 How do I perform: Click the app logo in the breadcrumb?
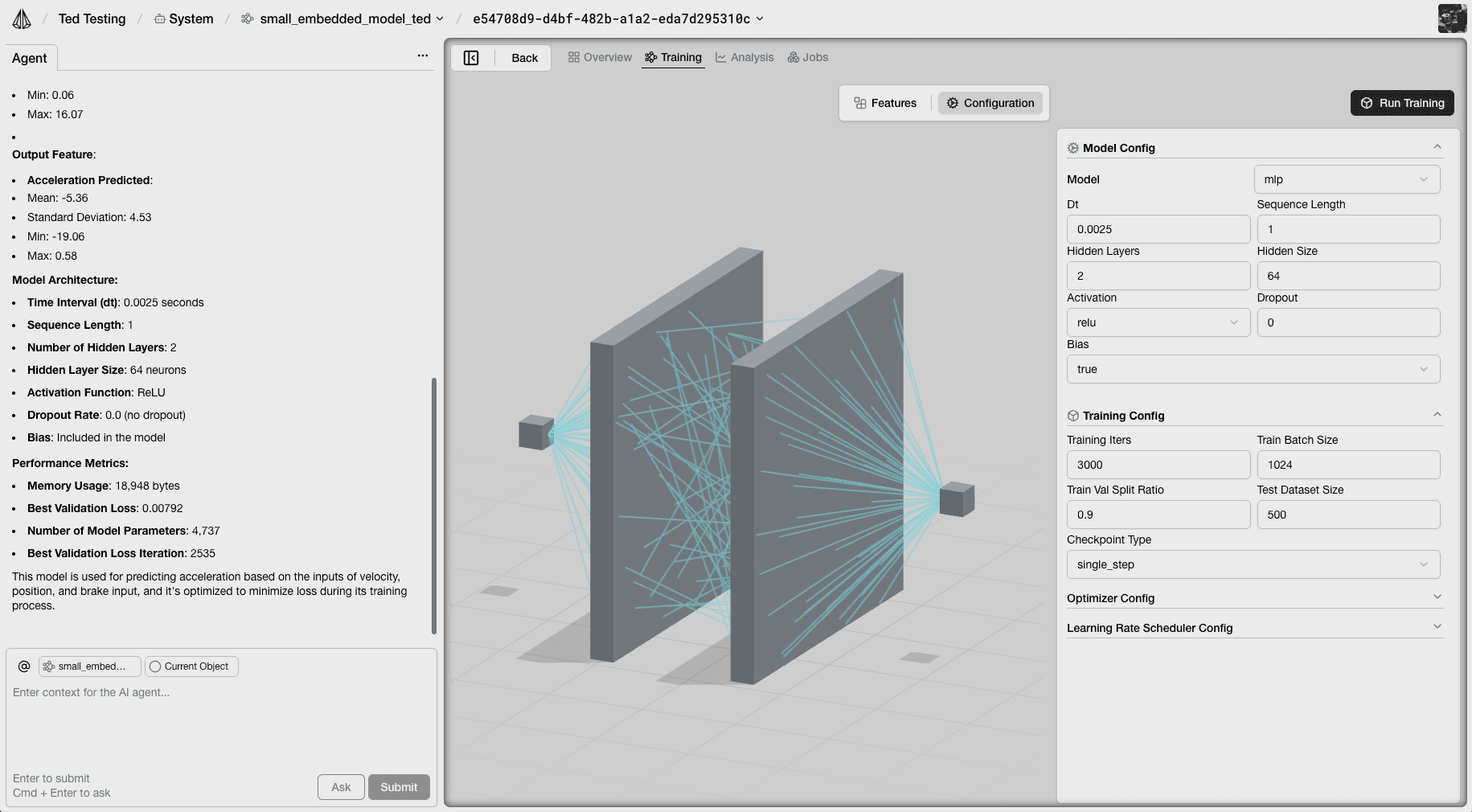click(21, 18)
